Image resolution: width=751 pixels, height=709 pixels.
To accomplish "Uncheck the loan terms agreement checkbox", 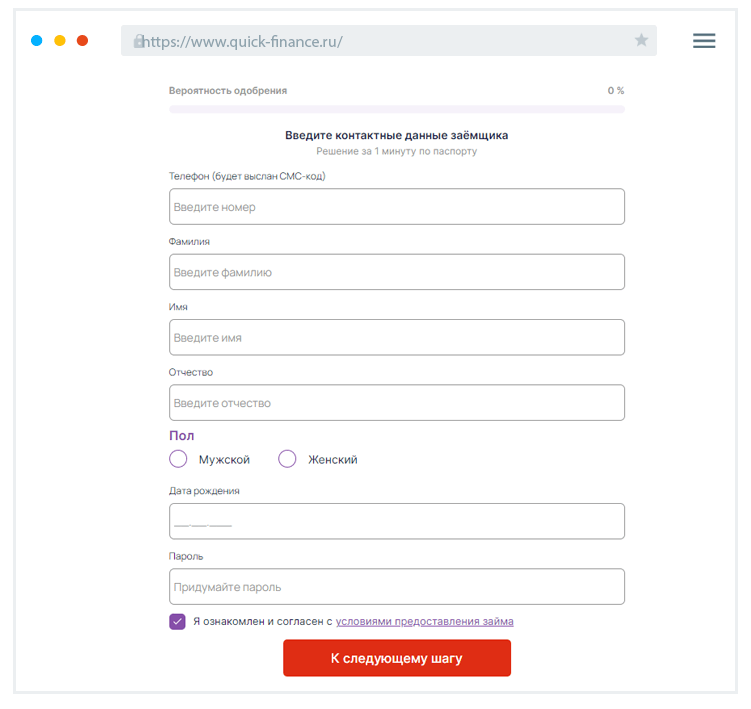I will pos(178,621).
